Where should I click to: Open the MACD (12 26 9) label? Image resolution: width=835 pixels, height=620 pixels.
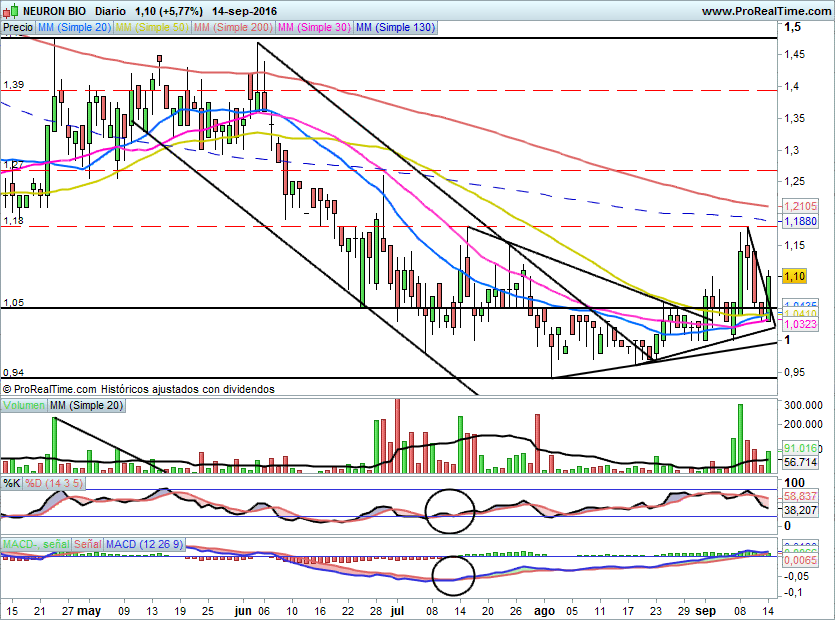click(143, 543)
